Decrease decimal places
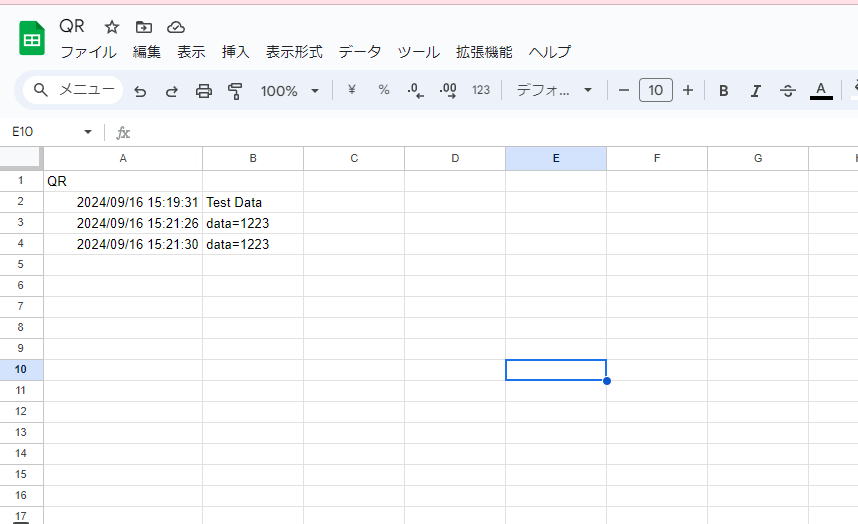858x524 pixels. [416, 90]
